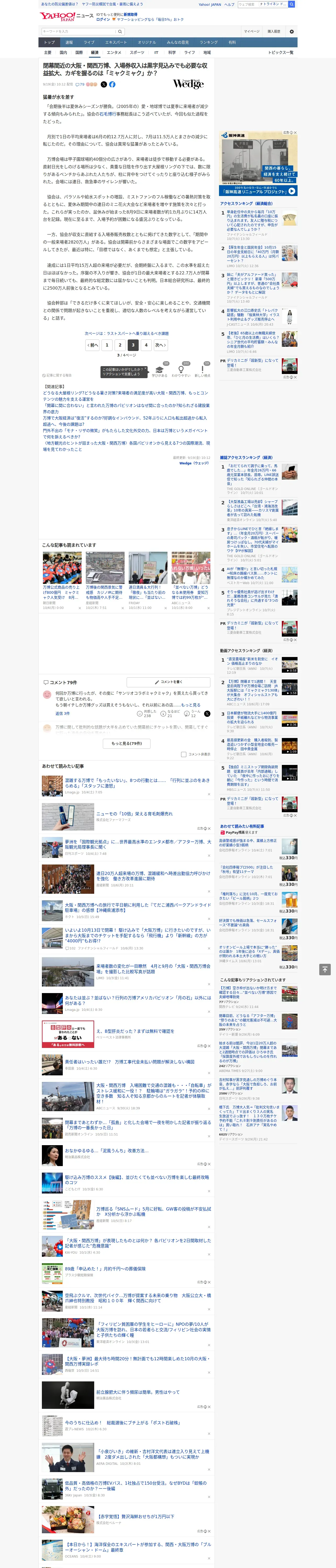Open the エキスパート navigation tab
Screen dimensions: 336x1568
point(116,42)
